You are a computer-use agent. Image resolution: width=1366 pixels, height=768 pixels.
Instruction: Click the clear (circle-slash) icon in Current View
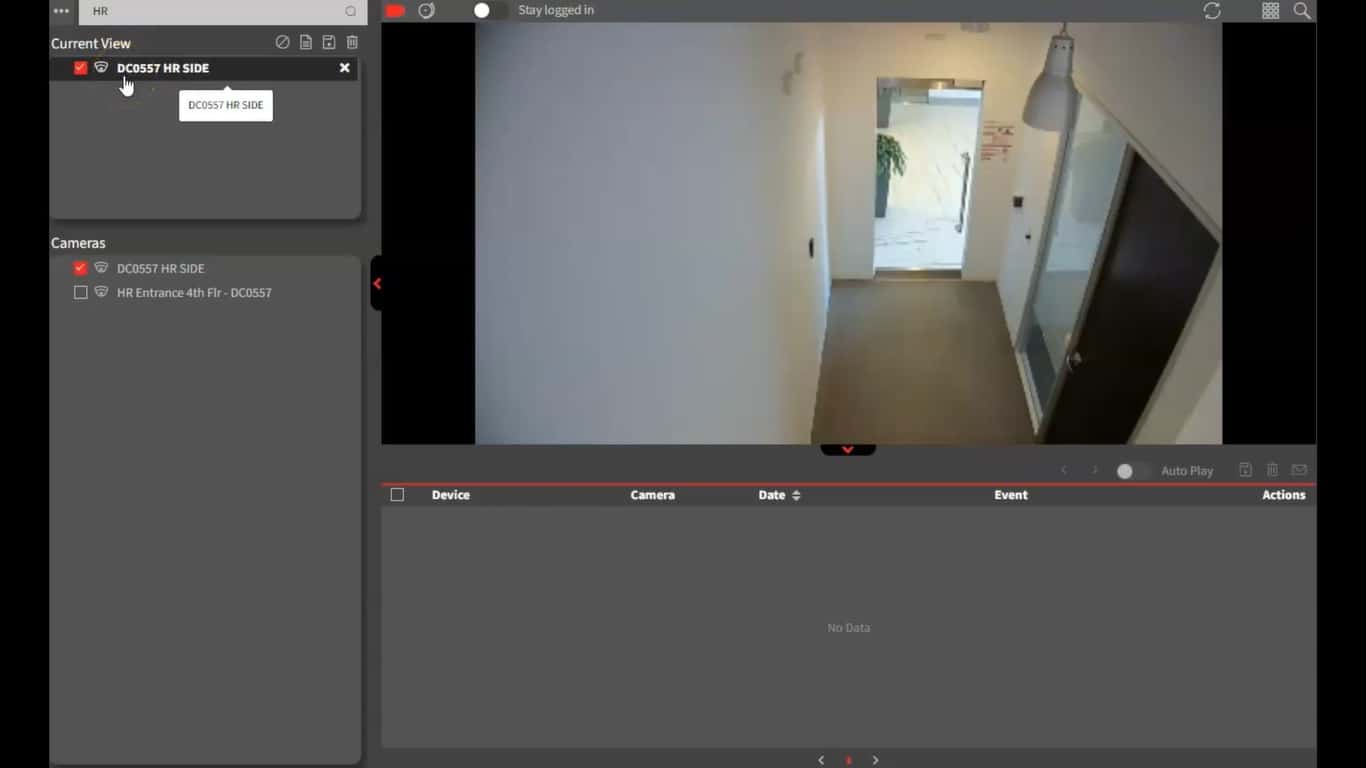coord(283,42)
